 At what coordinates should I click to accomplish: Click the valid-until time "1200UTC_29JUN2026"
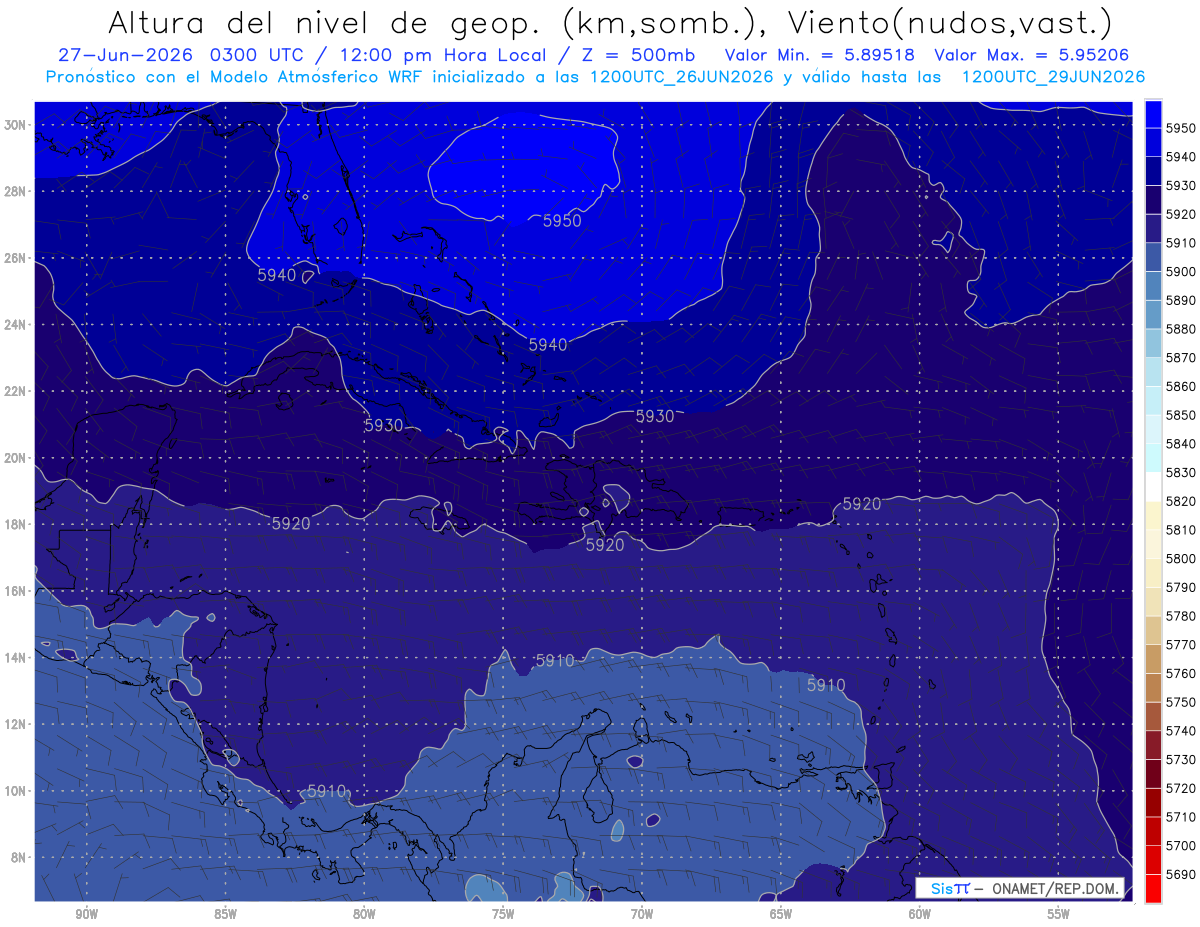(x=1053, y=76)
